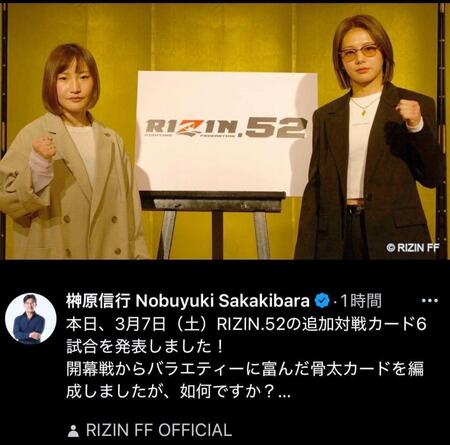Expand the truncated post at the trailing ellipsis
450x445 pixels.
(x=284, y=393)
